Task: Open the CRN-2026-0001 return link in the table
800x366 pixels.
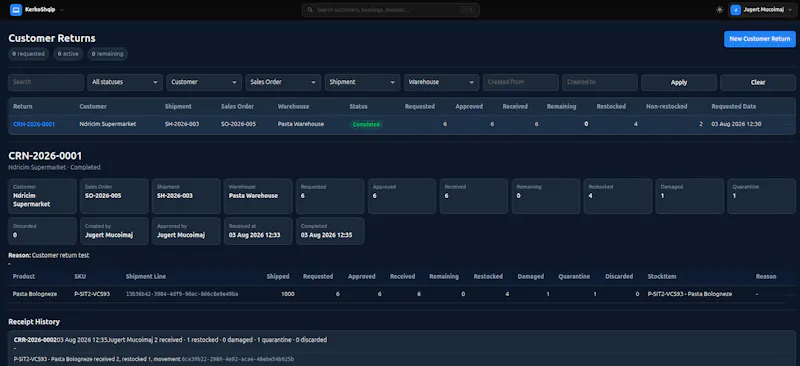Action: (34, 124)
